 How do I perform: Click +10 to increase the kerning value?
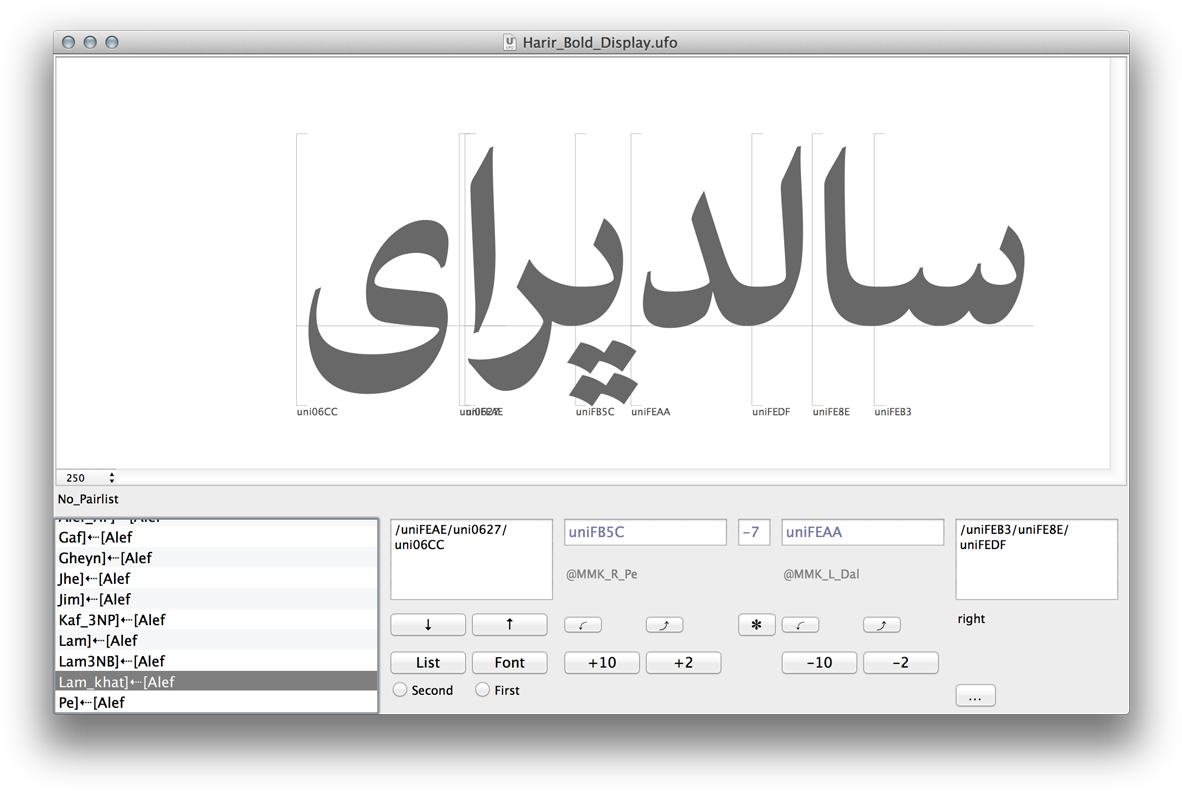point(601,662)
